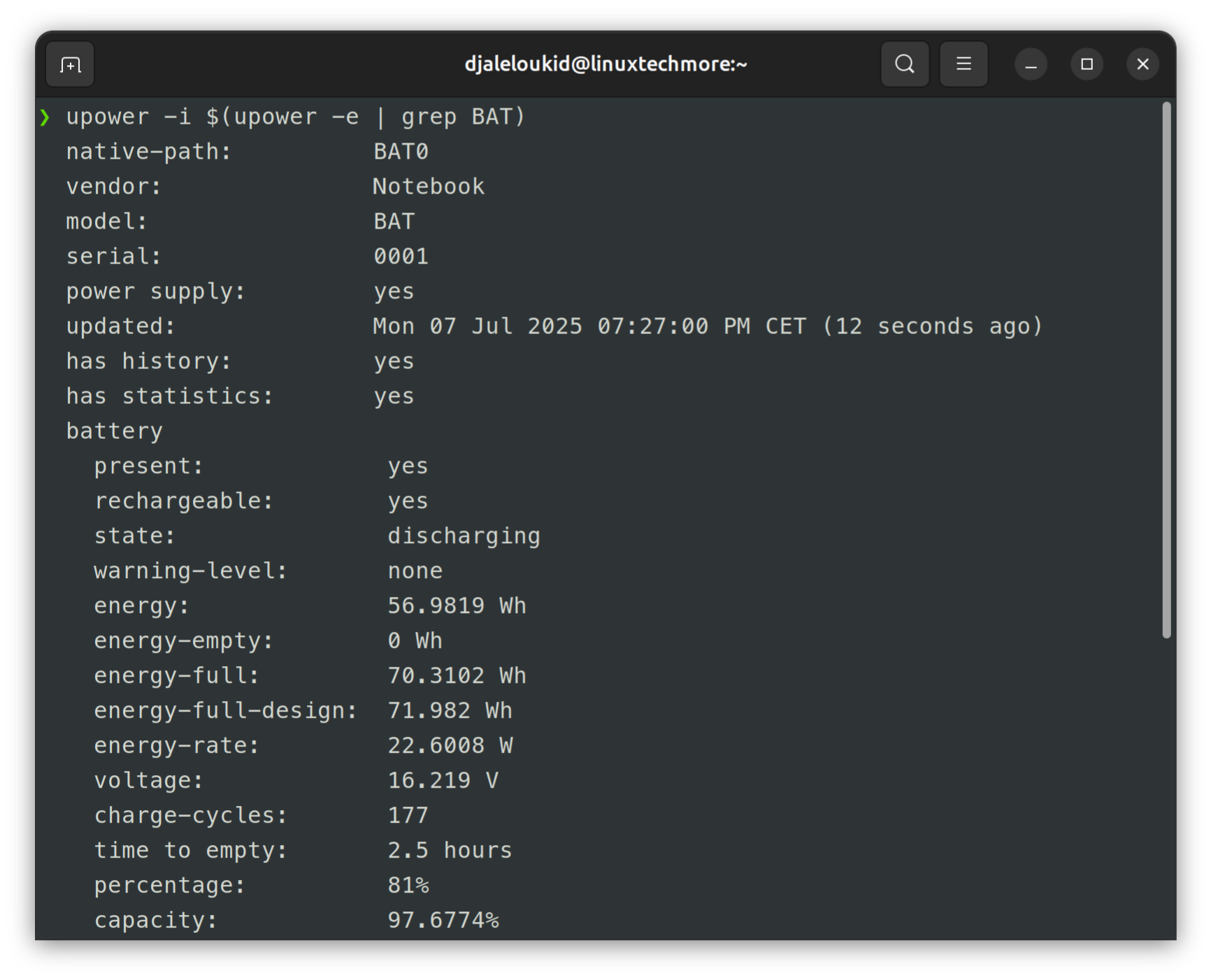This screenshot has height=980, width=1211.
Task: Click the 22.6008 W energy-rate value
Action: pyautogui.click(x=450, y=746)
